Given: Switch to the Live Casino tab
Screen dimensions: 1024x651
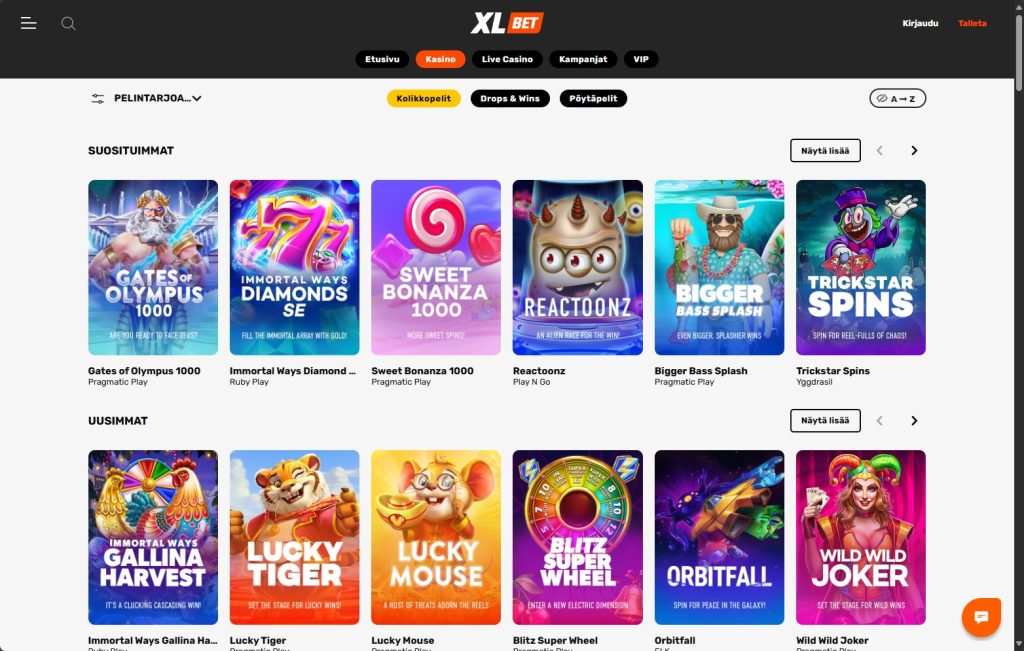Looking at the screenshot, I should tap(507, 59).
